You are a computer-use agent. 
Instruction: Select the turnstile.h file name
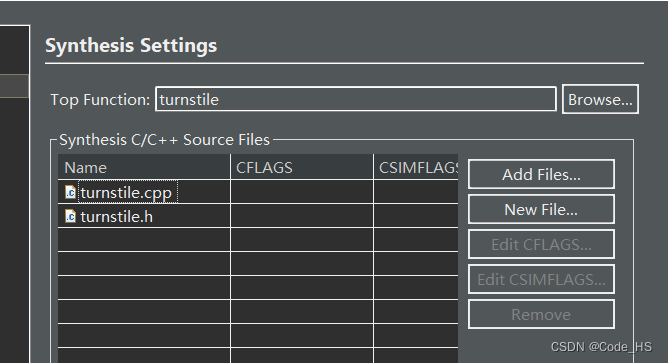[116, 216]
